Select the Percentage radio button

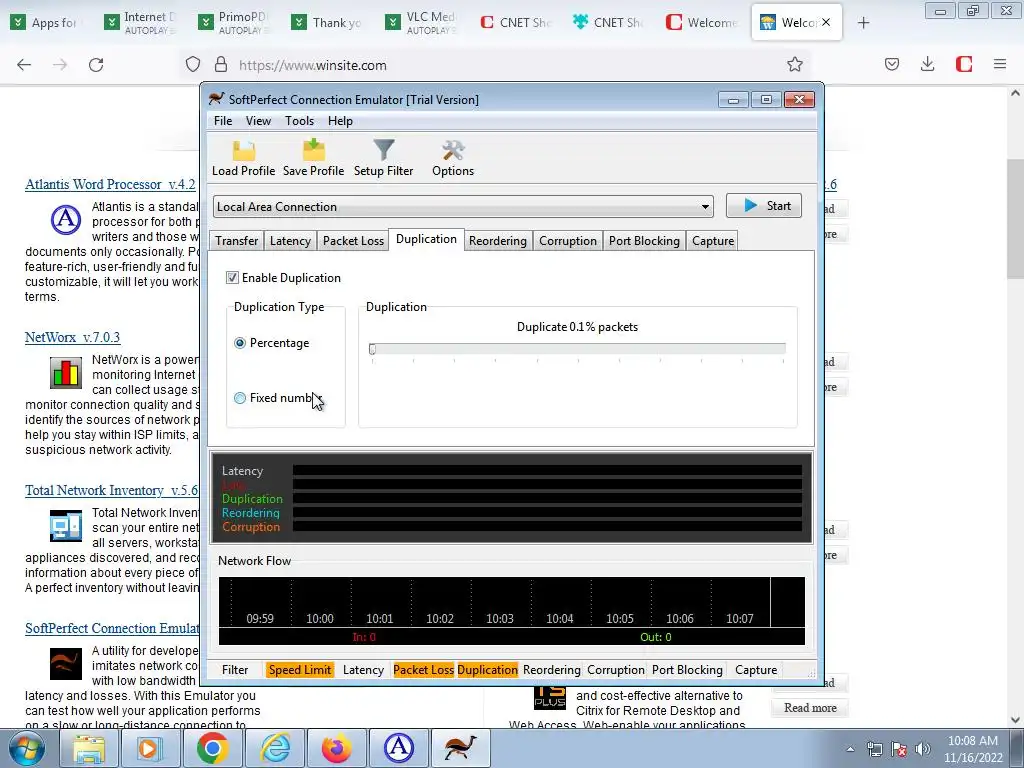(240, 343)
